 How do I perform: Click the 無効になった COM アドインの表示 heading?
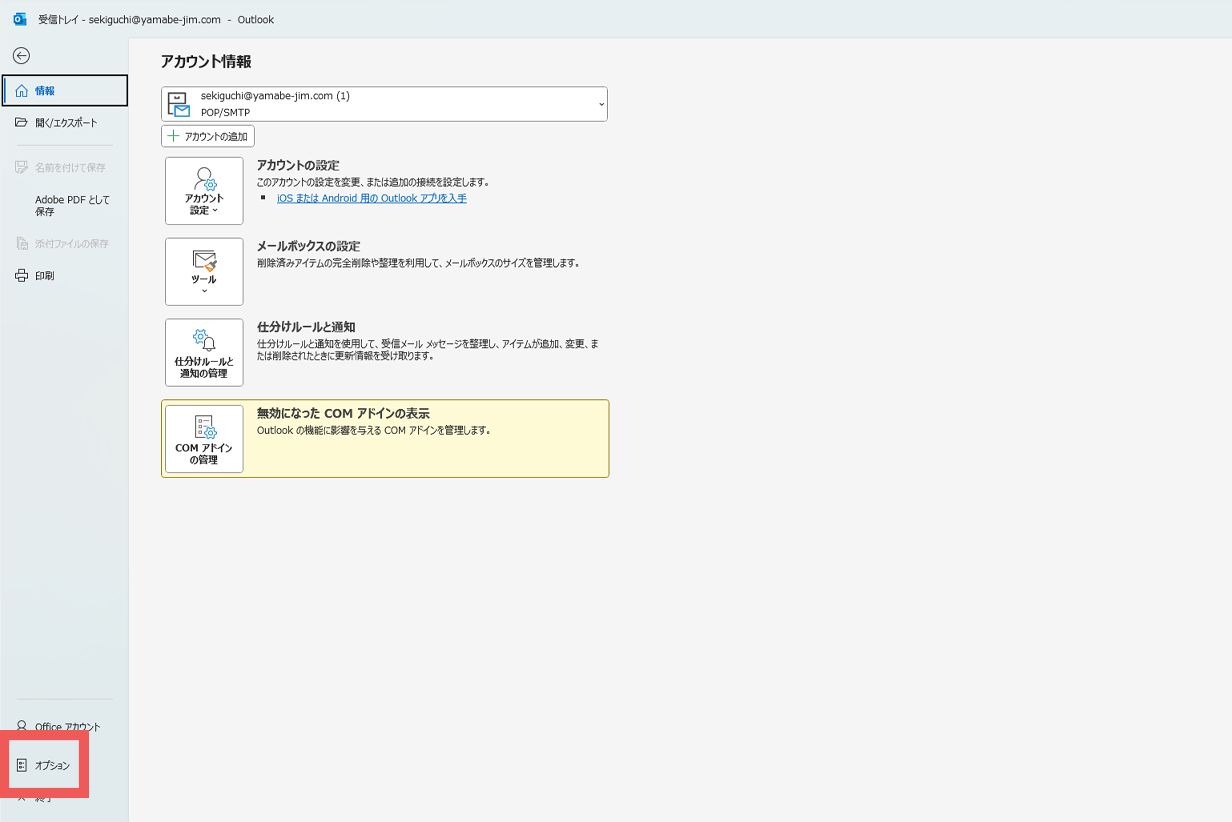pos(343,413)
